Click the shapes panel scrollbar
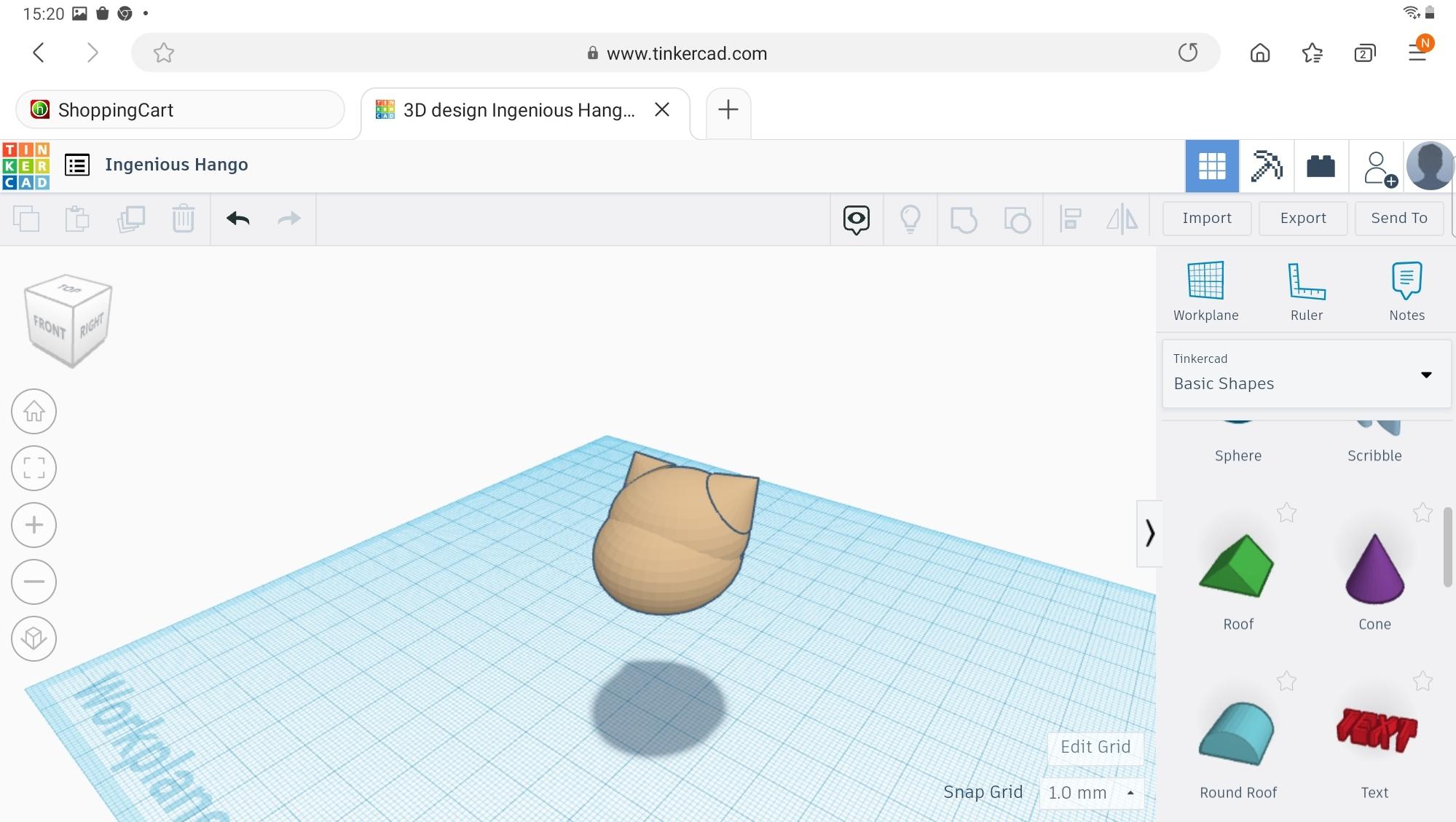 (x=1447, y=547)
